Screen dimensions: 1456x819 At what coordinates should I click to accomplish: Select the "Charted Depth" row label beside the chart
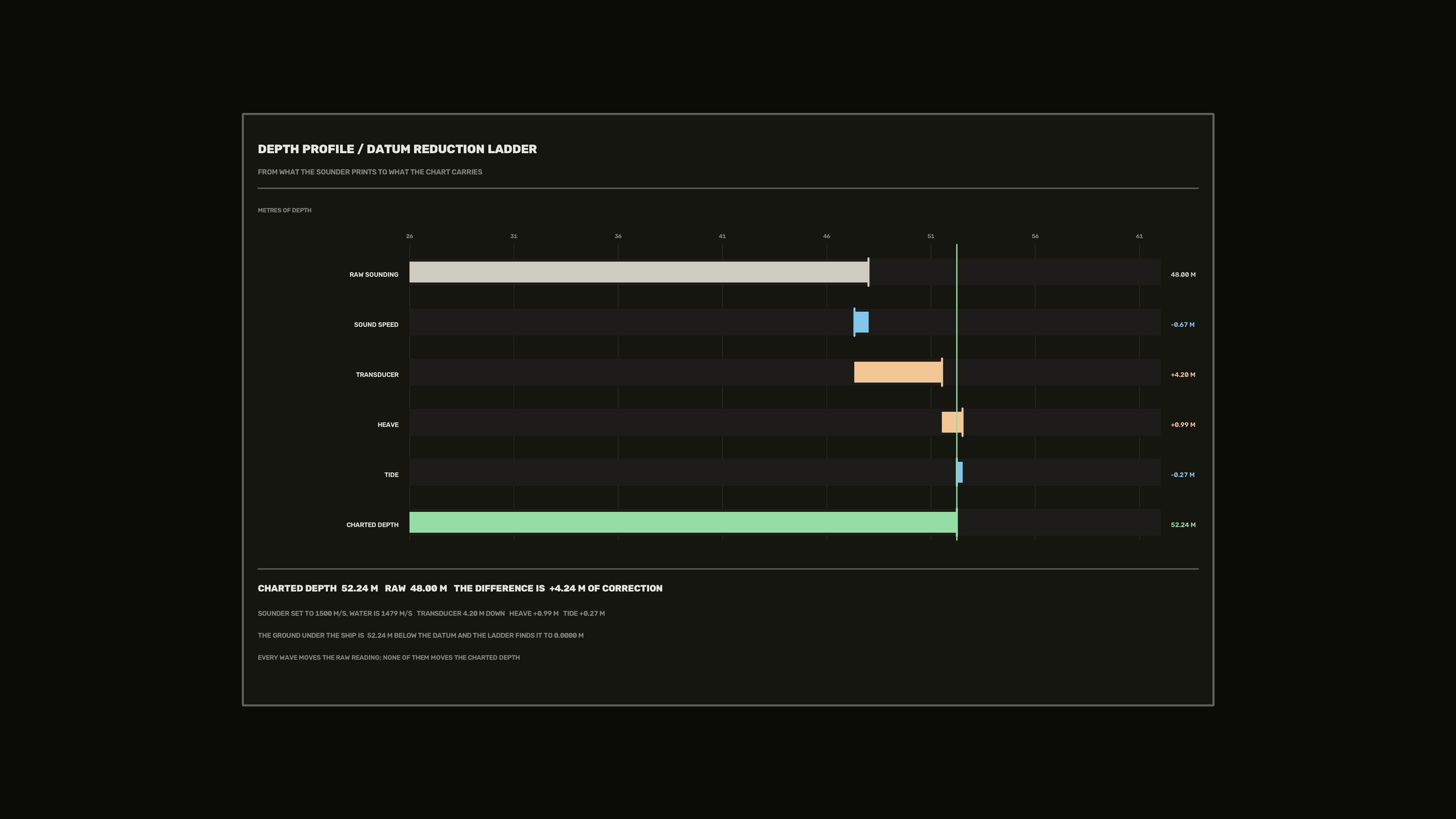tap(372, 525)
